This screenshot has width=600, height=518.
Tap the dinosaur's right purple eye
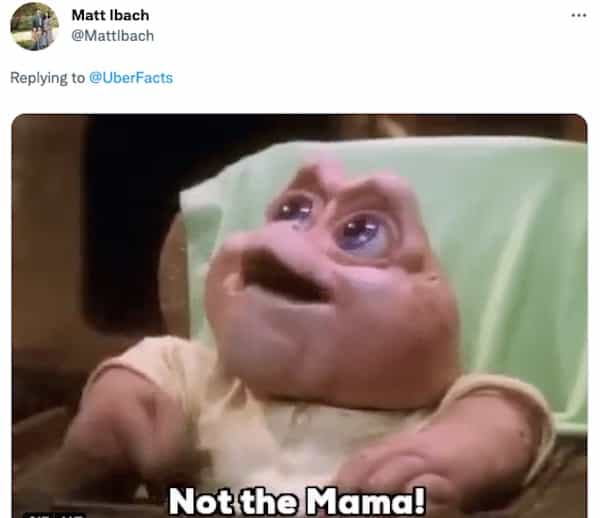click(x=362, y=231)
